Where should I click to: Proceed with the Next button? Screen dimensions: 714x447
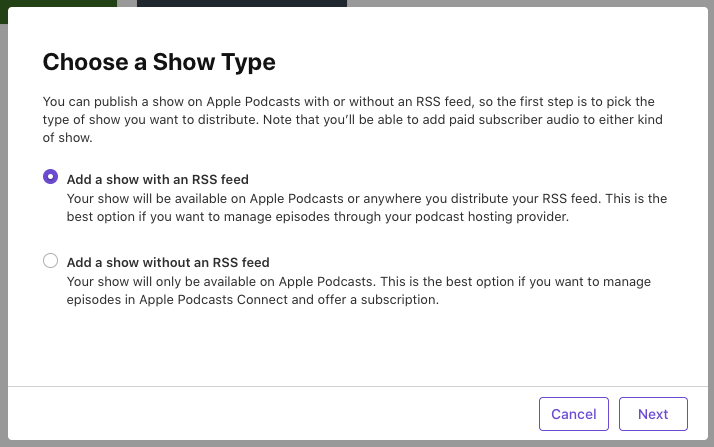pos(653,414)
